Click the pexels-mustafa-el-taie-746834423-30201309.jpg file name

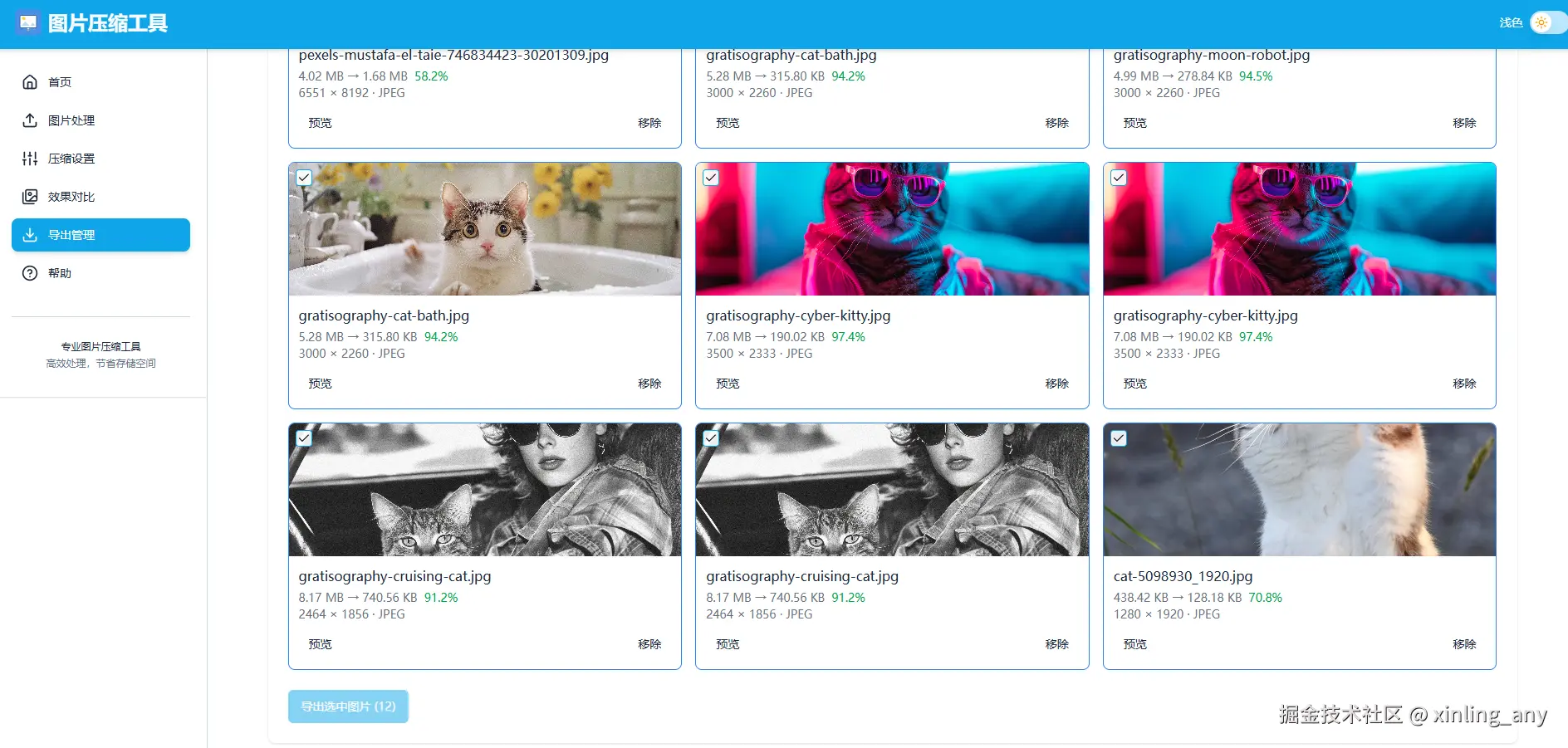[x=453, y=55]
